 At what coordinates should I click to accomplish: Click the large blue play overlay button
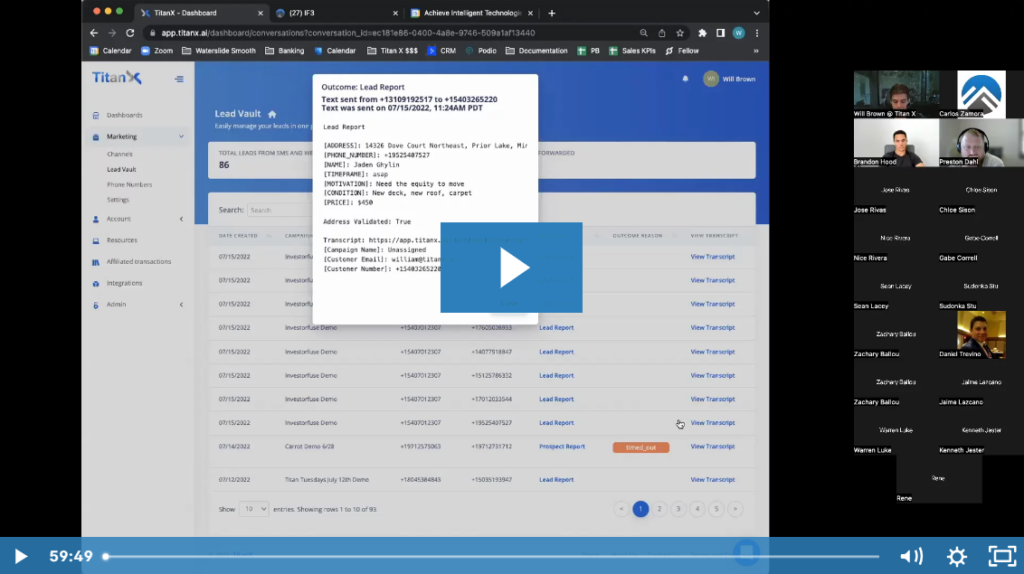(x=511, y=267)
